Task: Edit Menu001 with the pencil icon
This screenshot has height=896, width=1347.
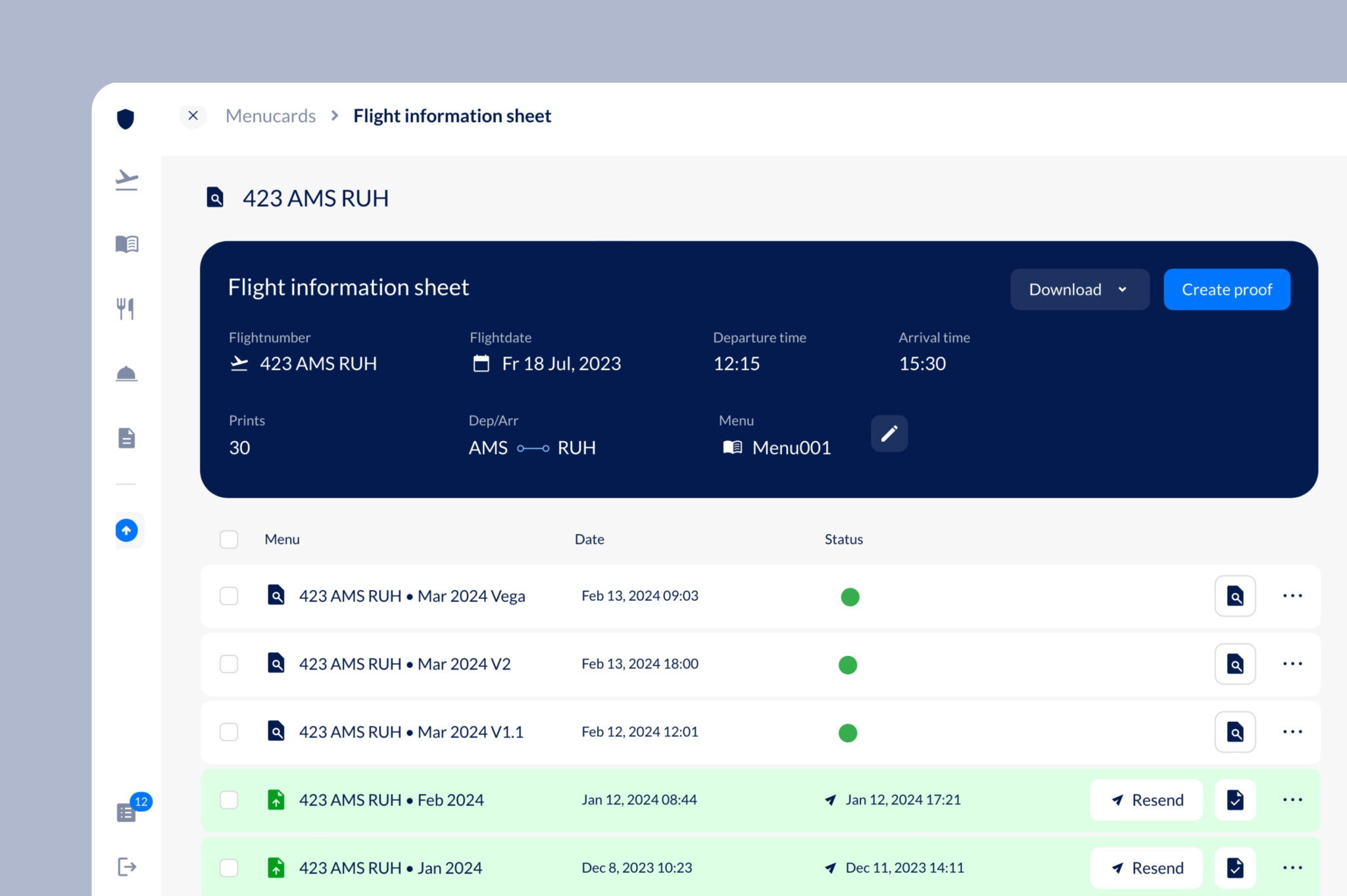Action: pos(889,433)
